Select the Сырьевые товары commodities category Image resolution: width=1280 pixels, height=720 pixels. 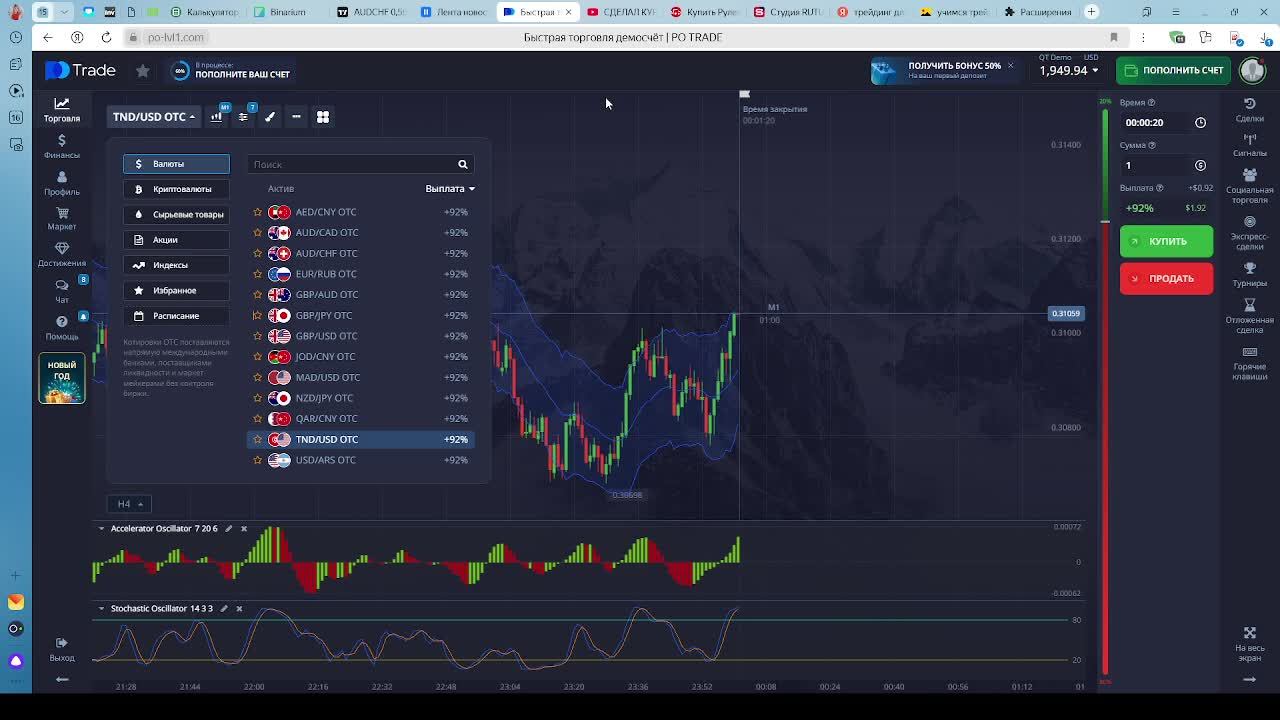point(176,215)
